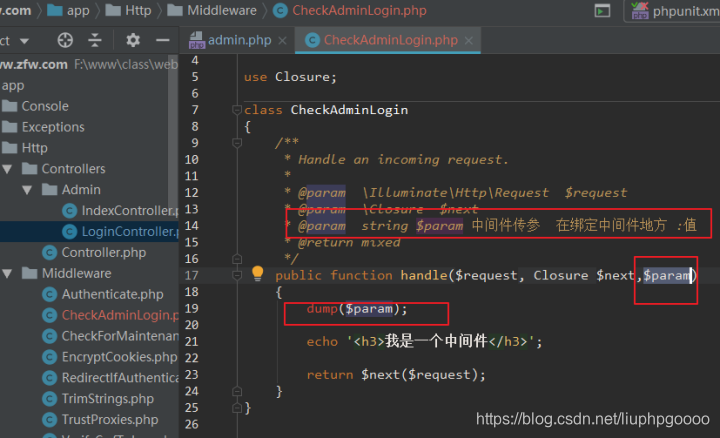The height and width of the screenshot is (438, 720).
Task: Click the run configuration icon beside phpunit
Action: [x=602, y=10]
